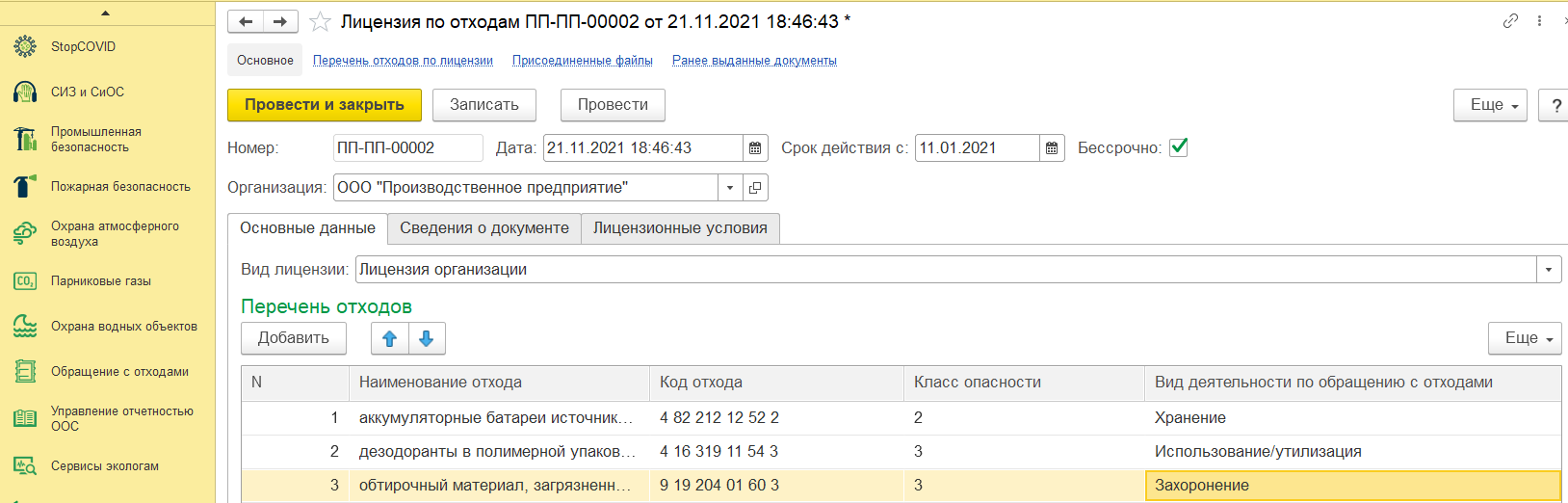
Task: Click the Вид лицензии field
Action: coord(946,270)
